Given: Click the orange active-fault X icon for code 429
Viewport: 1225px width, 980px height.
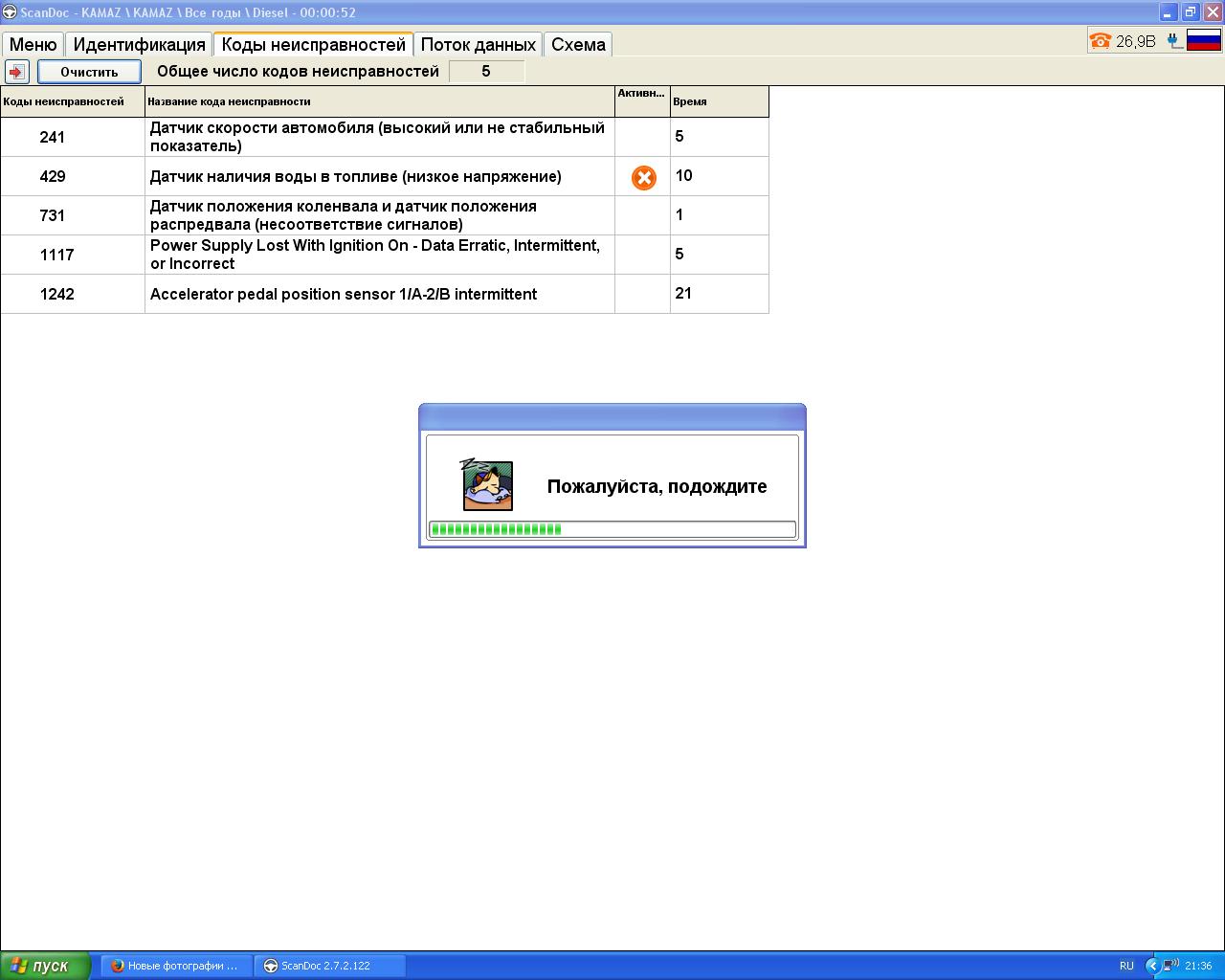Looking at the screenshot, I should 644,177.
